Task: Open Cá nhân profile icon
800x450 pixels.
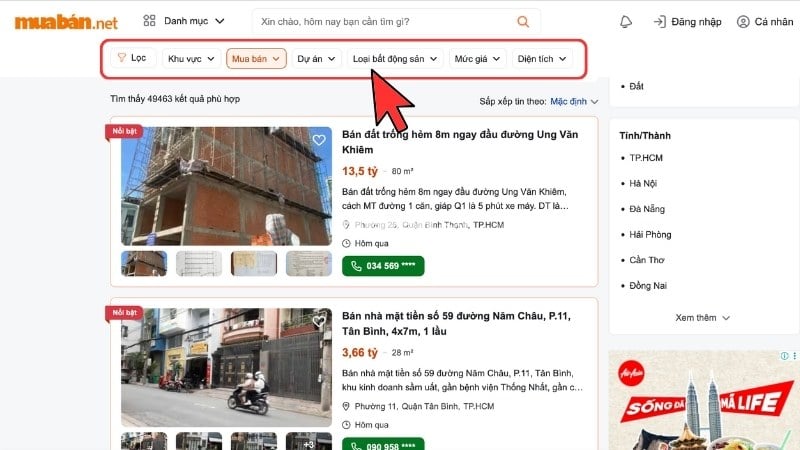Action: (x=743, y=21)
